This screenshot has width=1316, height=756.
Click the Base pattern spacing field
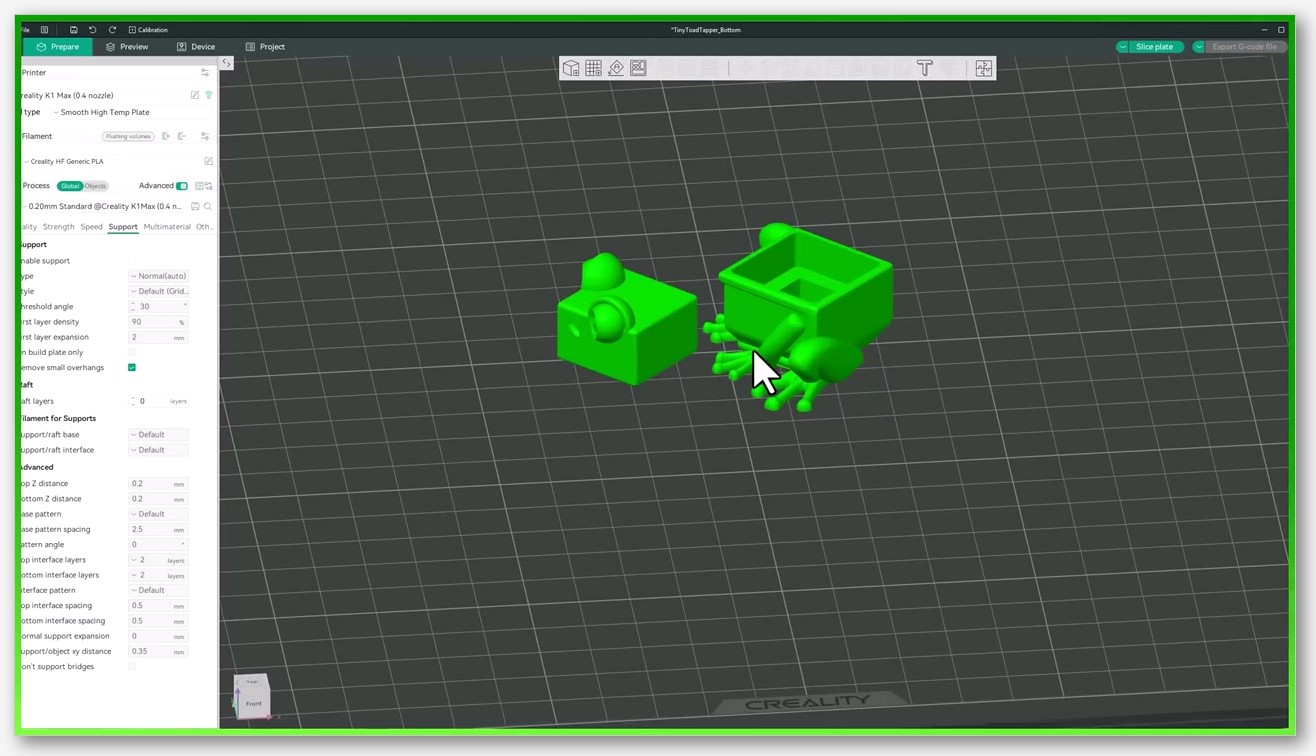158,530
